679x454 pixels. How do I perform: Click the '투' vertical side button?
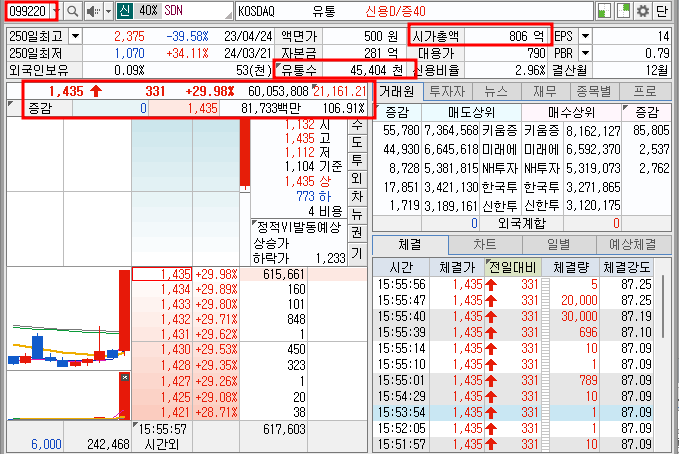357,160
